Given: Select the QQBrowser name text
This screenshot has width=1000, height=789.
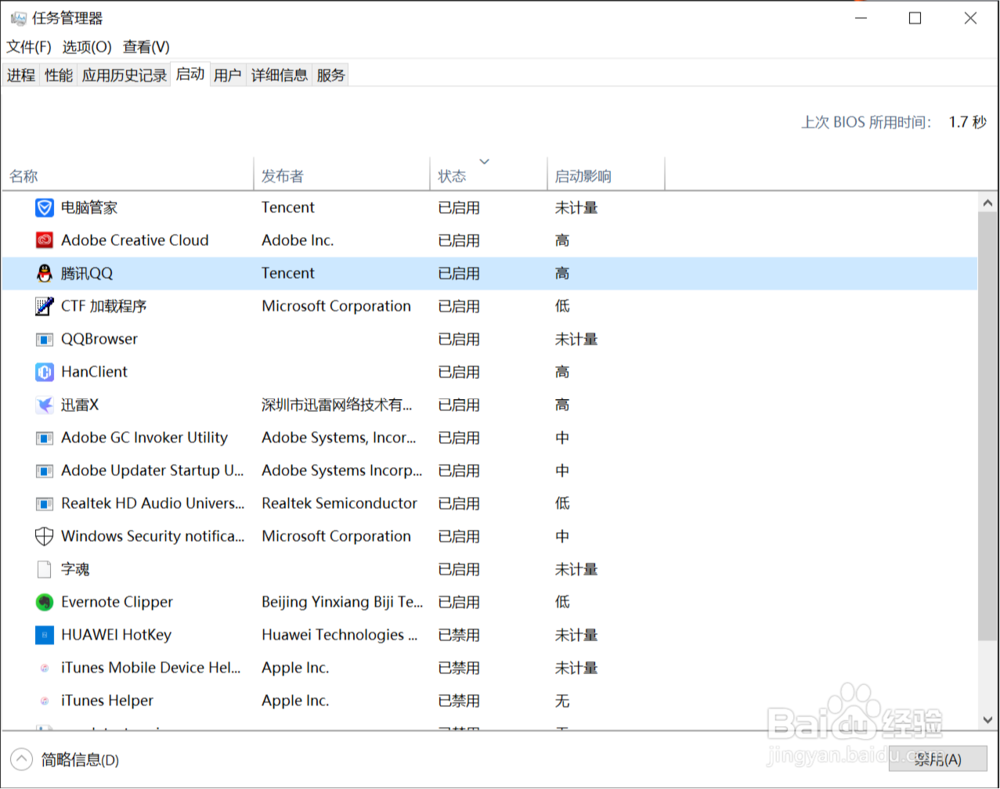Looking at the screenshot, I should pos(99,339).
